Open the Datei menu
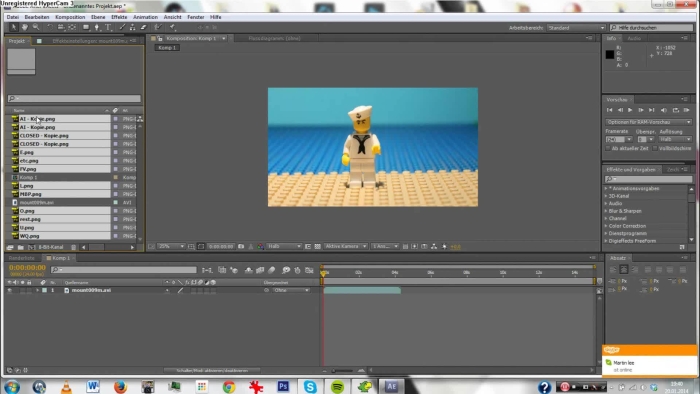700x394 pixels. click(12, 17)
